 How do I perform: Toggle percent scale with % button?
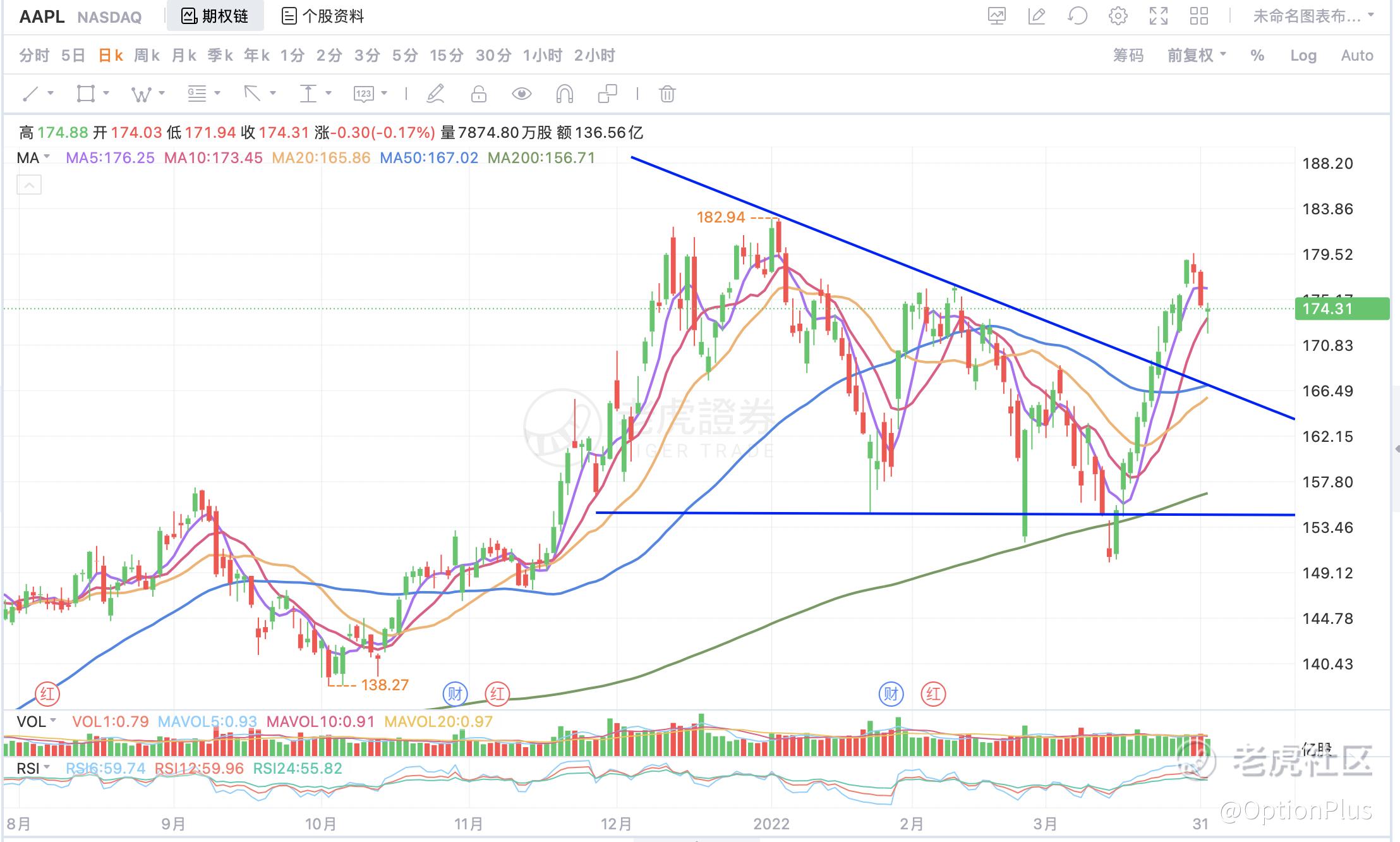1257,56
